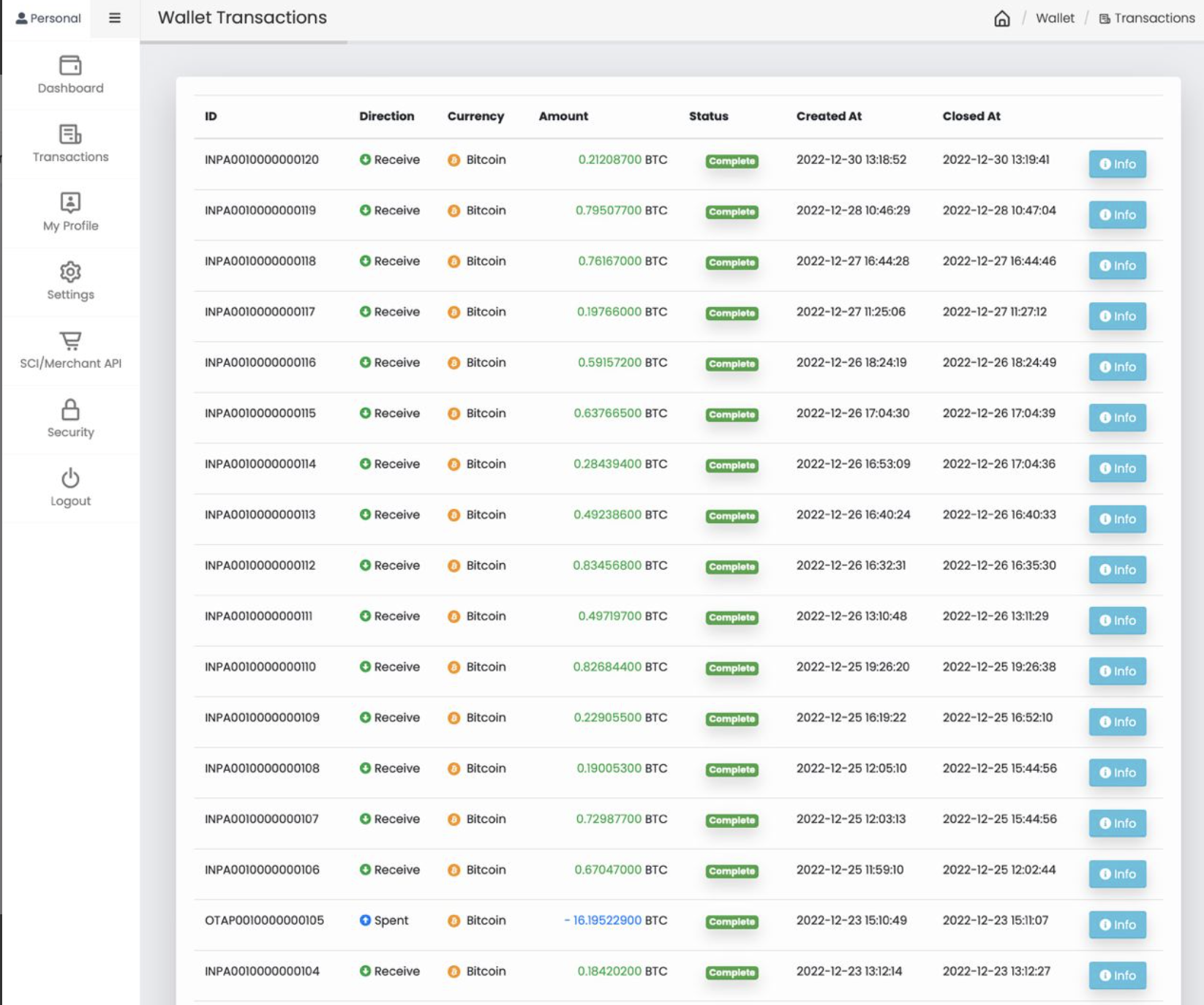Select amount 0.83456800 BTC
The image size is (1204, 1005).
620,565
